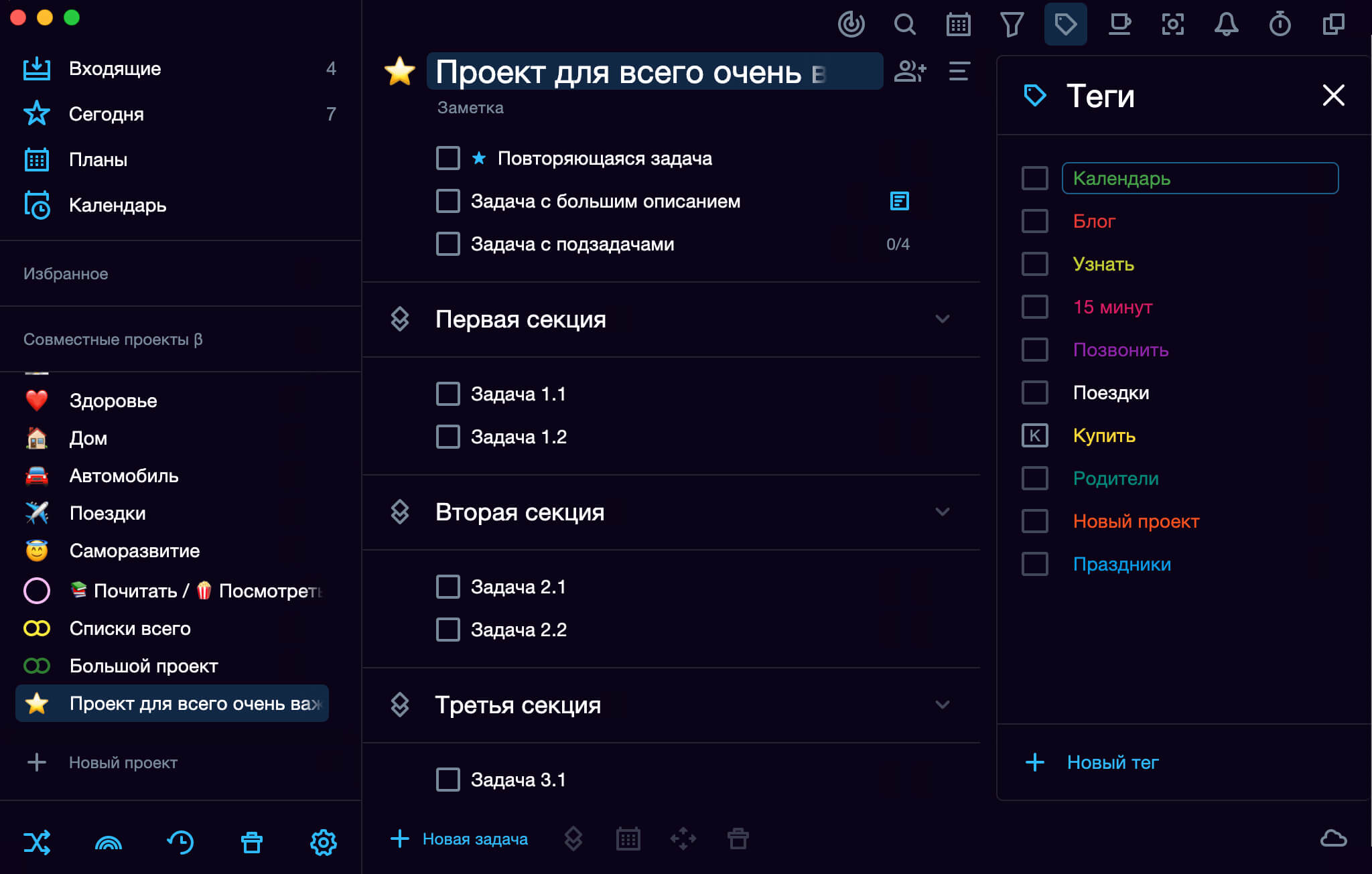Click the pink circle icon beside Почитать
This screenshot has height=874, width=1372.
click(37, 591)
